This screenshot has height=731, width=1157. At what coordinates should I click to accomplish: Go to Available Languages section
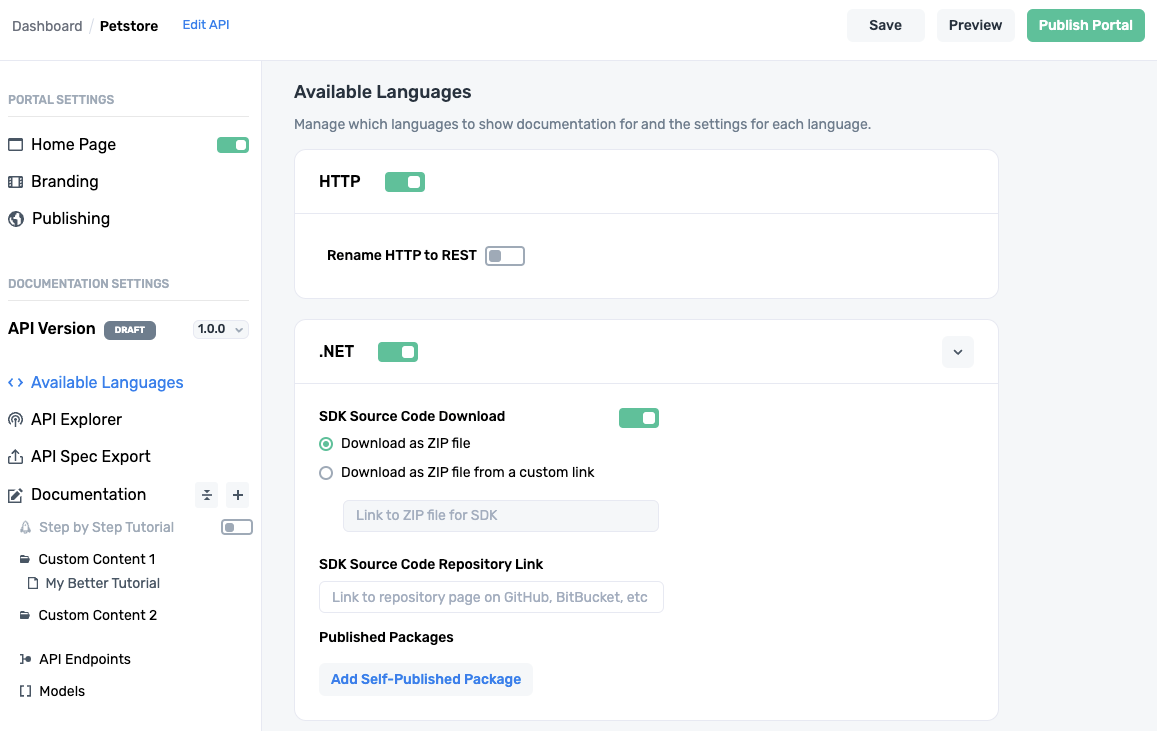(x=107, y=382)
